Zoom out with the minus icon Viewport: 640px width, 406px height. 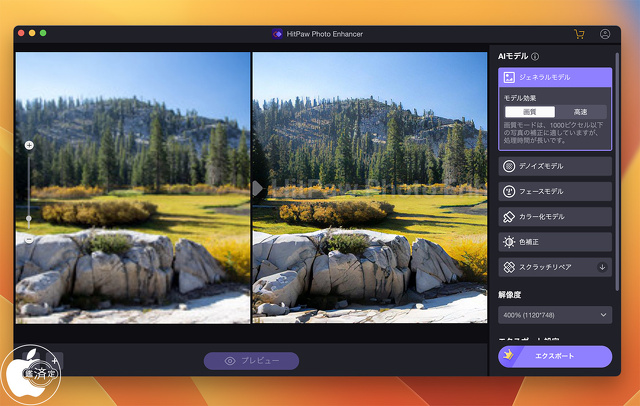[x=29, y=240]
